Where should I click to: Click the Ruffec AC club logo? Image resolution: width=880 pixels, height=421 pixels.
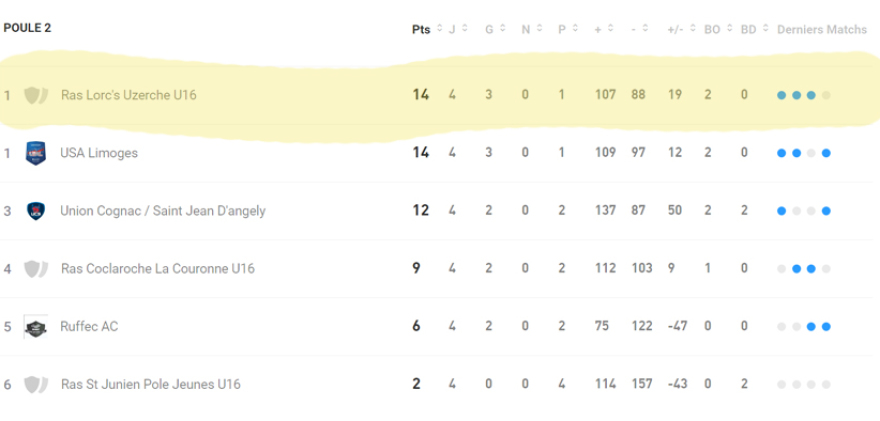click(x=36, y=326)
